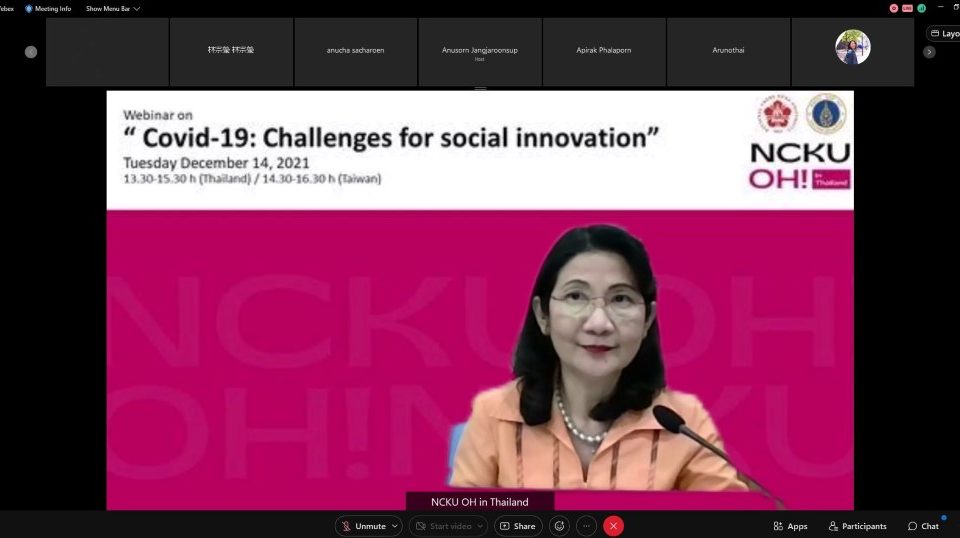The height and width of the screenshot is (538, 960).
Task: Go to previous participants with left arrow
Action: point(31,52)
